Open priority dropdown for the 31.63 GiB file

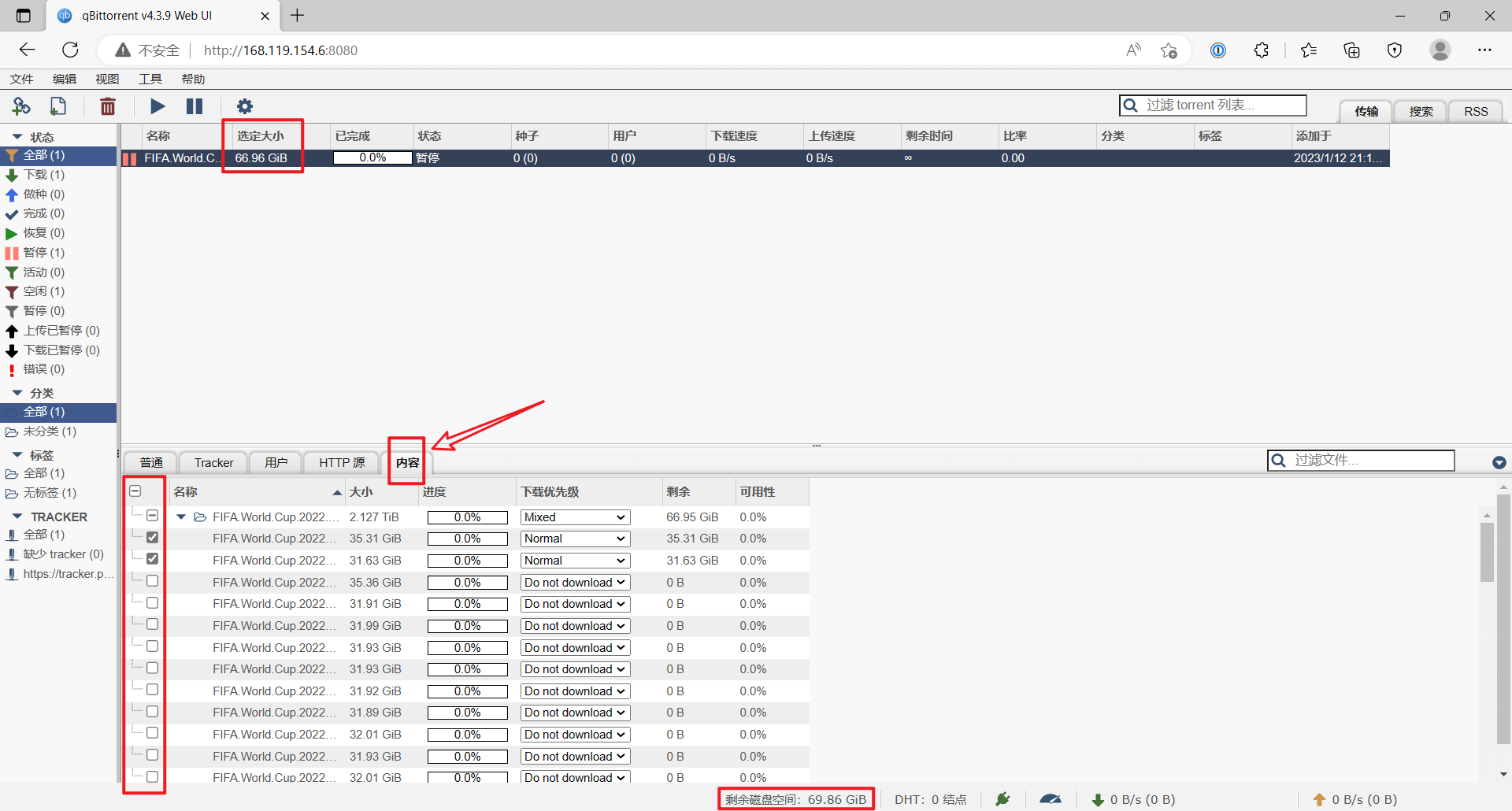[x=575, y=561]
